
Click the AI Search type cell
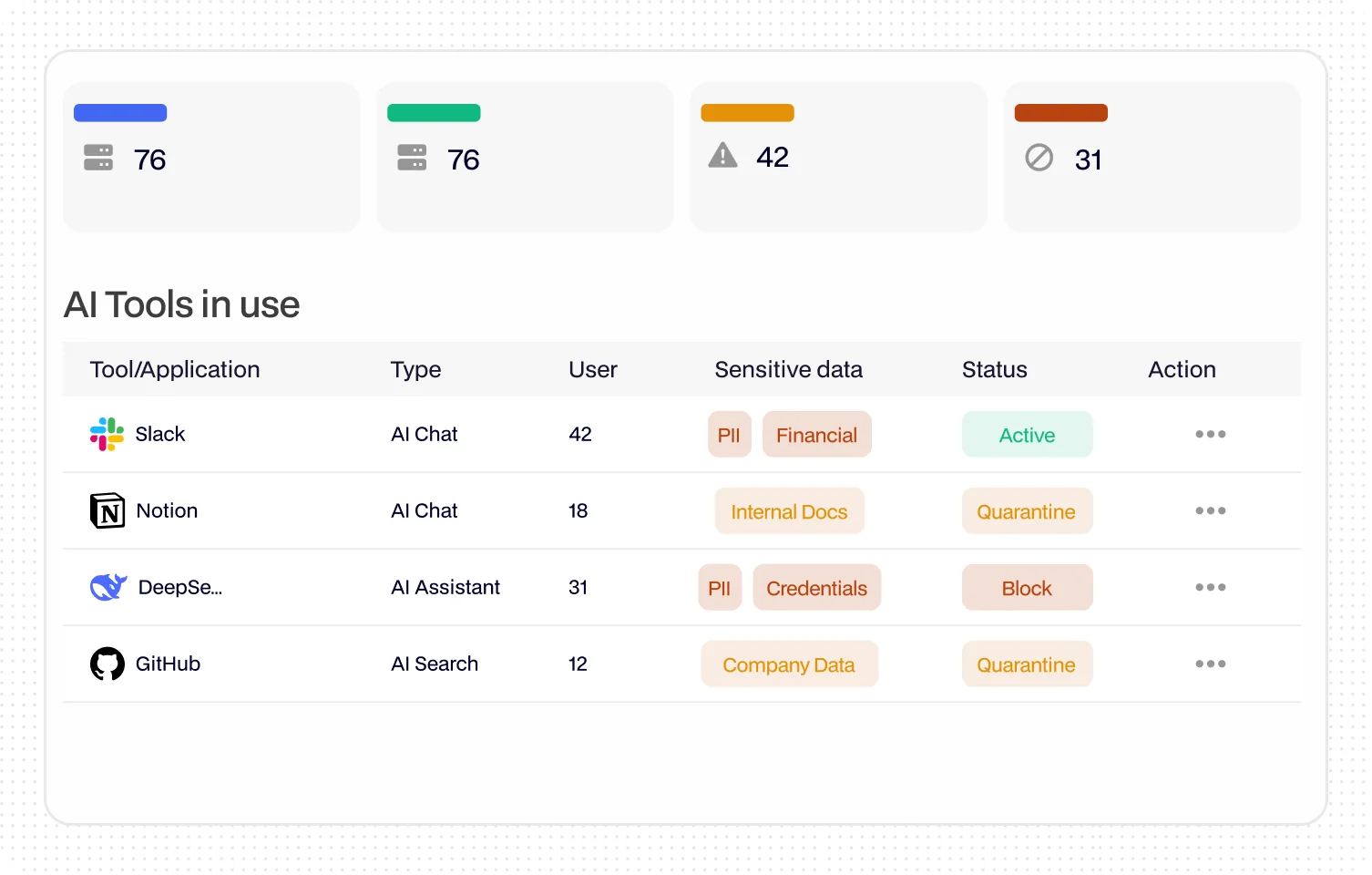pos(435,664)
